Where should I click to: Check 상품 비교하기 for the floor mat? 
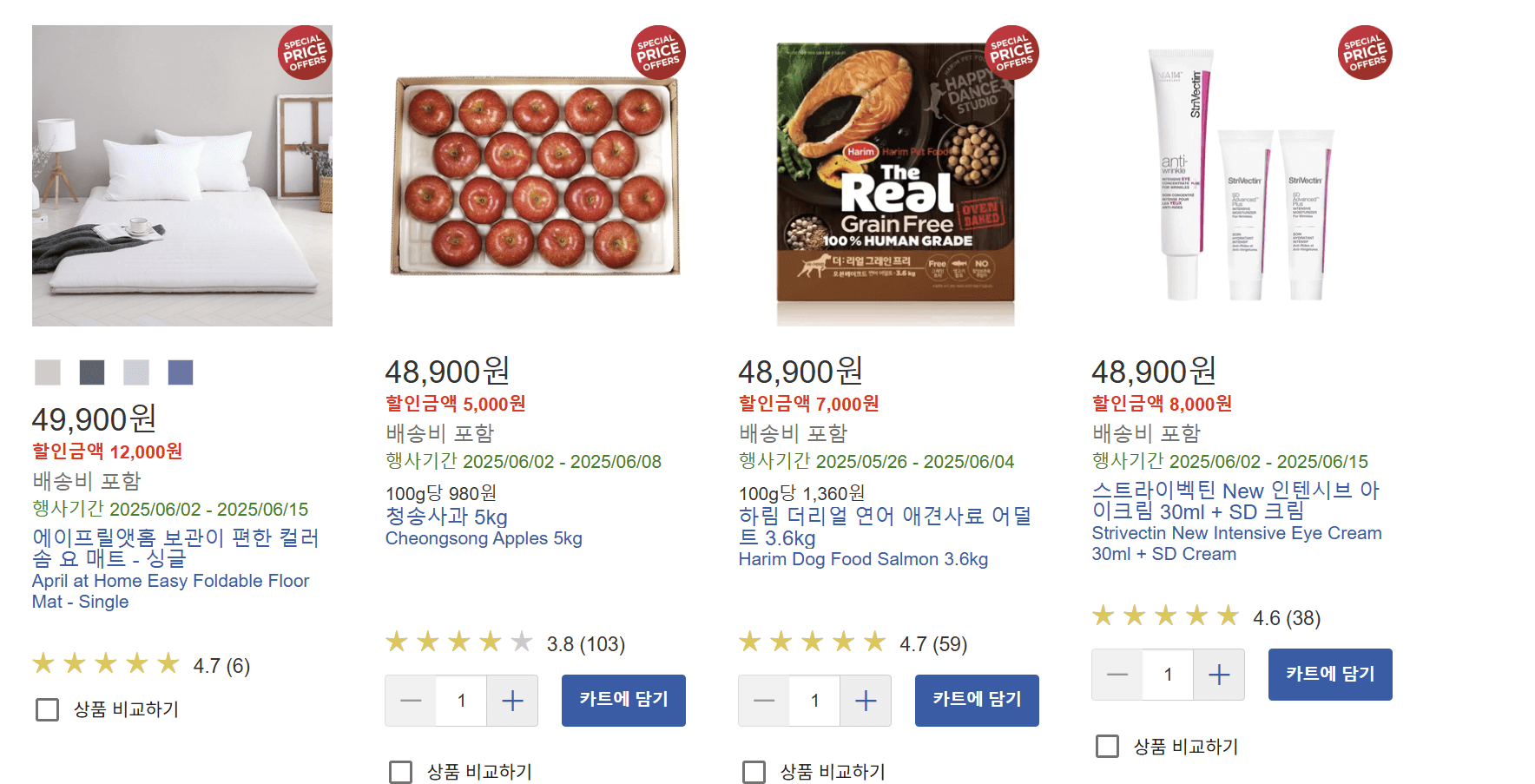click(46, 710)
